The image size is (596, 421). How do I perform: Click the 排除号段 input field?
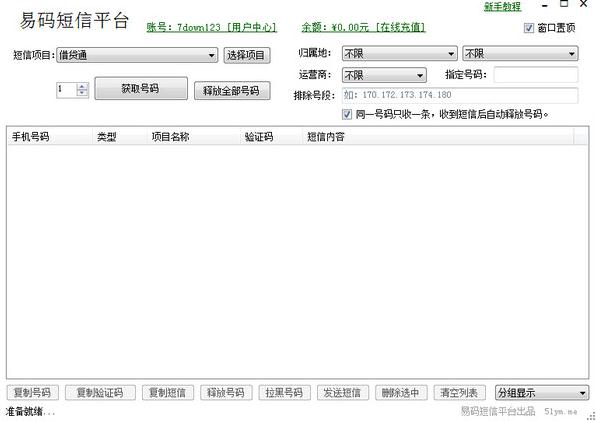pyautogui.click(x=460, y=95)
